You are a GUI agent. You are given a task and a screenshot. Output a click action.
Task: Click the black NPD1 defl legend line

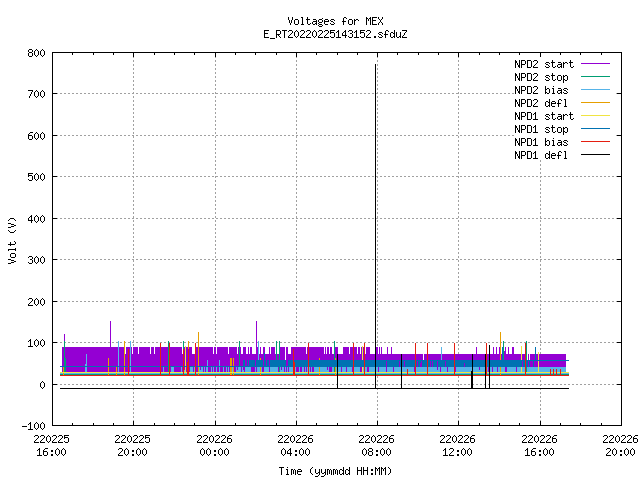pos(595,155)
